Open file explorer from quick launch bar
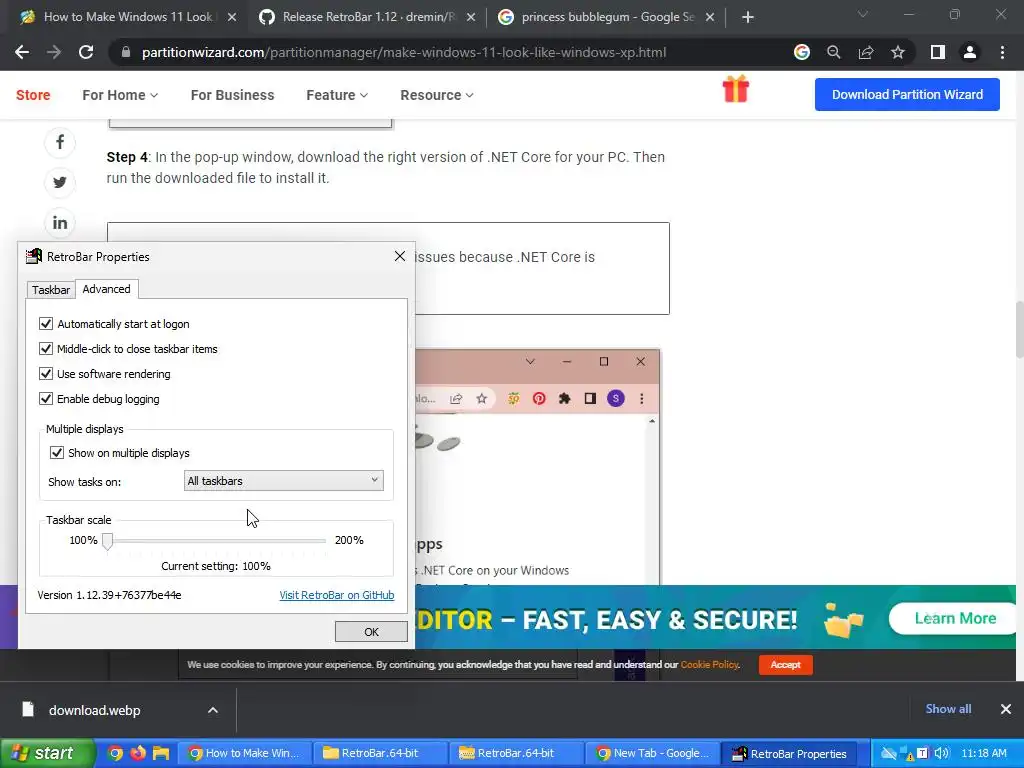The height and width of the screenshot is (768, 1024). [x=161, y=753]
